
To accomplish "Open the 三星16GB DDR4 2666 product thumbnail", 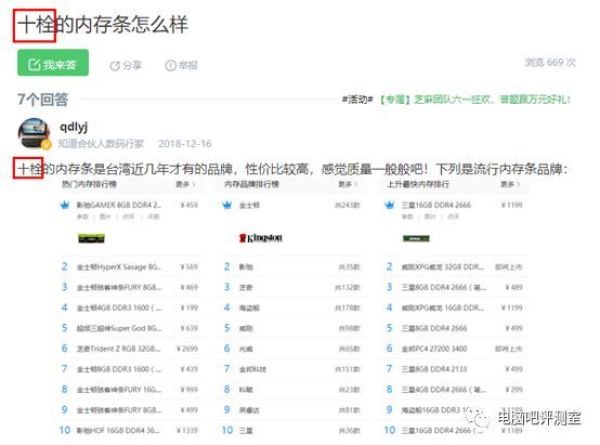I will (x=416, y=238).
